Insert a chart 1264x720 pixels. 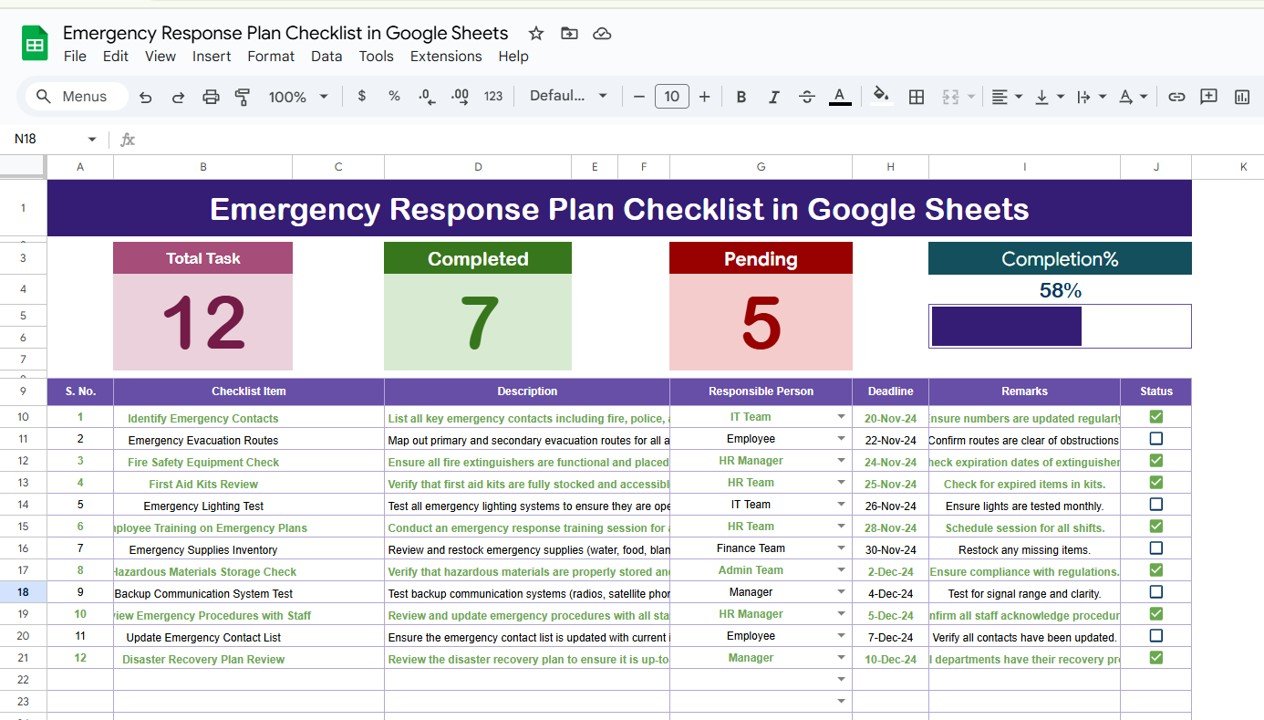(x=1242, y=96)
